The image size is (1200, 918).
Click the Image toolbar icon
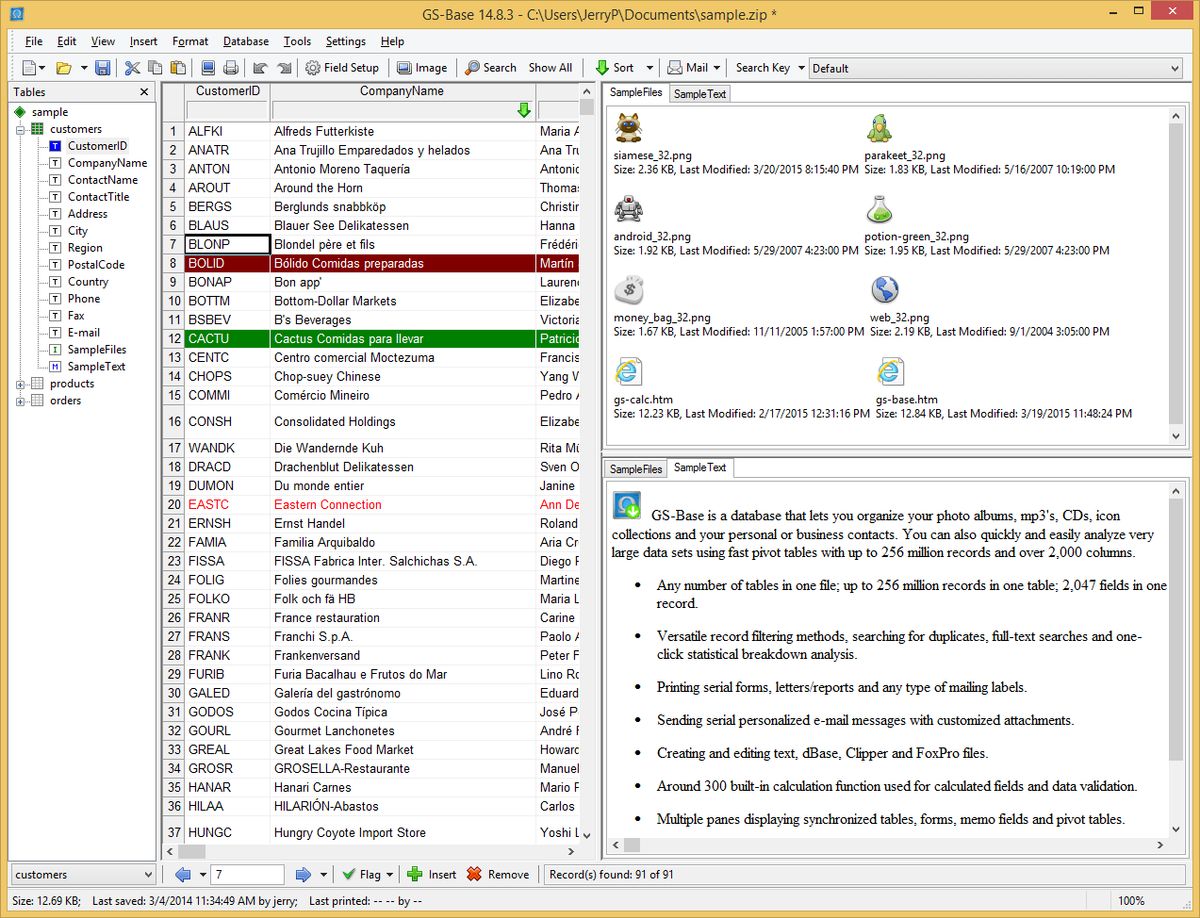pos(420,67)
